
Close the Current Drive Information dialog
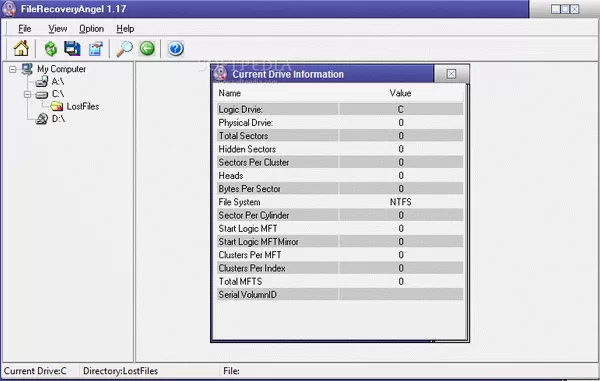(451, 74)
